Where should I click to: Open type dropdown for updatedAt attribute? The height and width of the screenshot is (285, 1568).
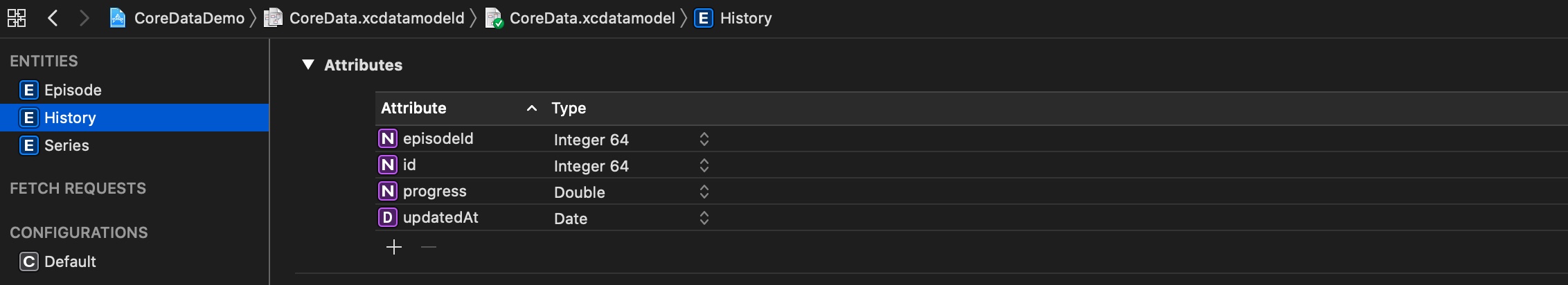(704, 218)
